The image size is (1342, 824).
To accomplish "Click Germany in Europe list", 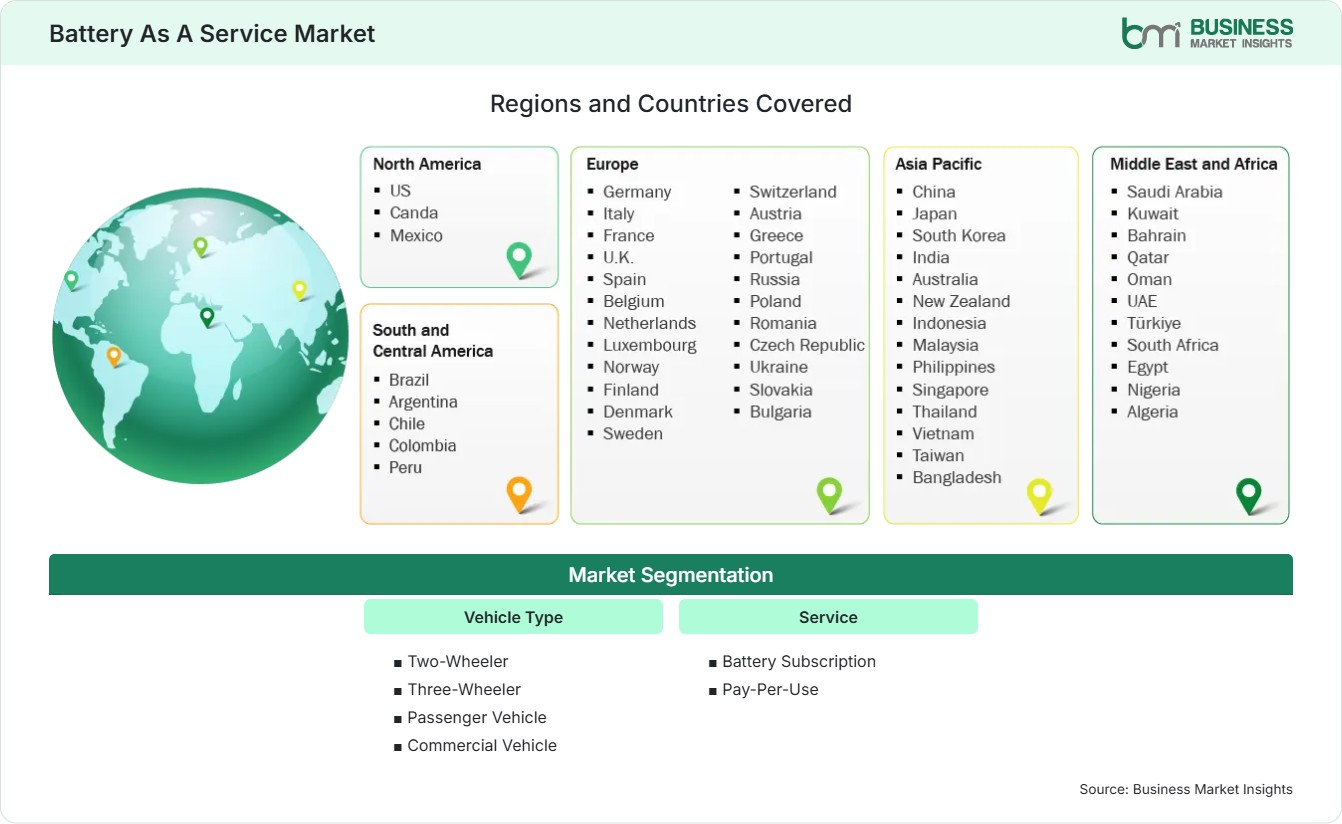I will [x=637, y=191].
